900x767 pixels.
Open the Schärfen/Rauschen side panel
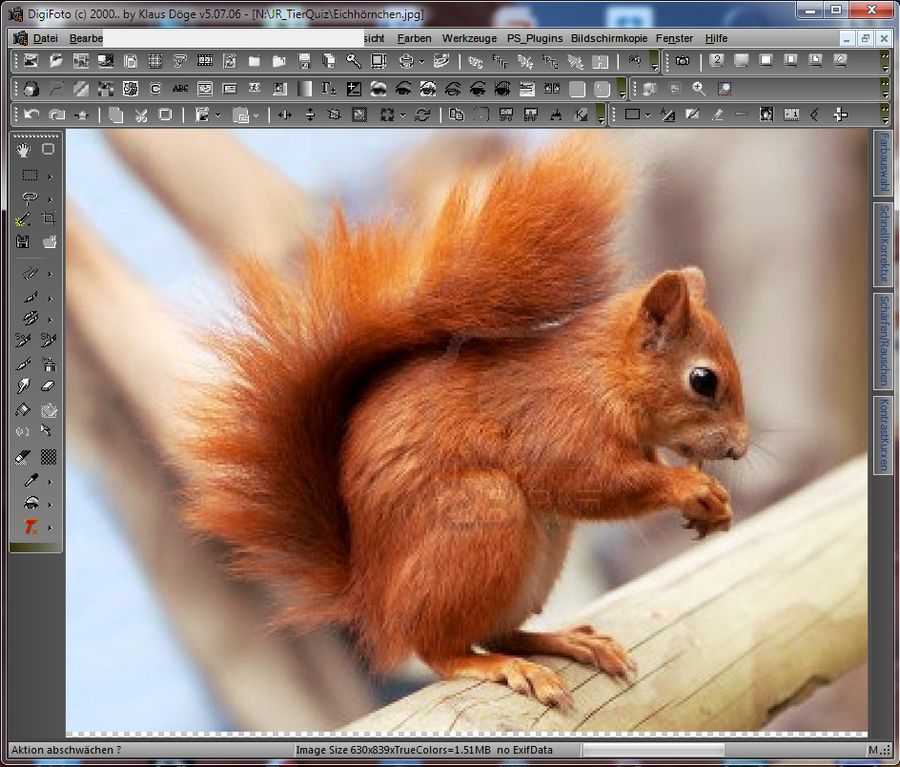pos(883,340)
